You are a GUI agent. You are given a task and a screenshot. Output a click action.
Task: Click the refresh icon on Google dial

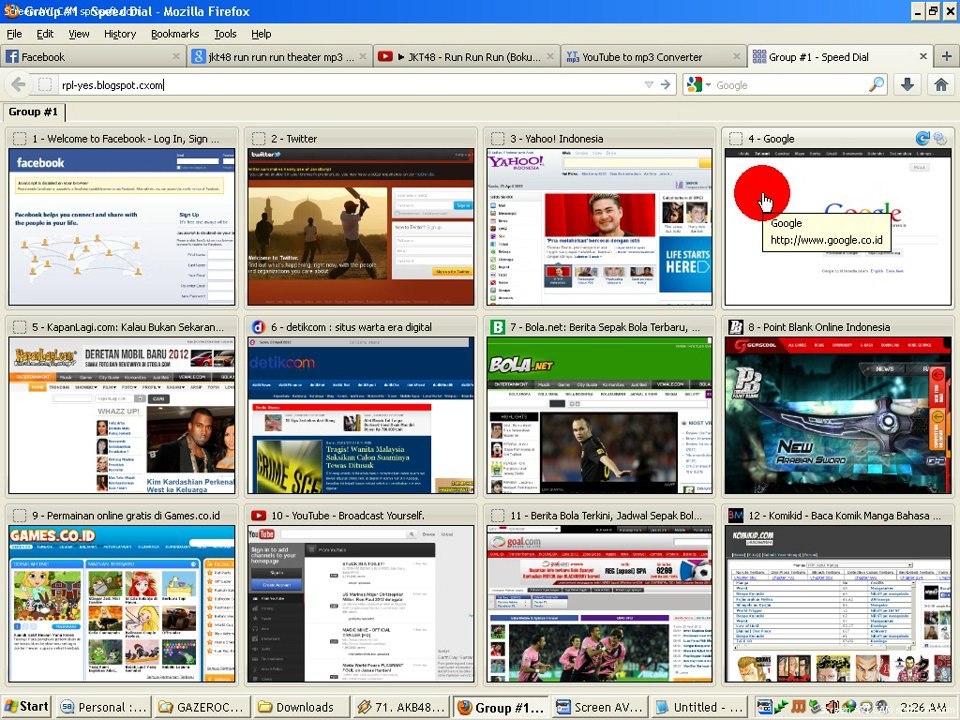pos(923,138)
